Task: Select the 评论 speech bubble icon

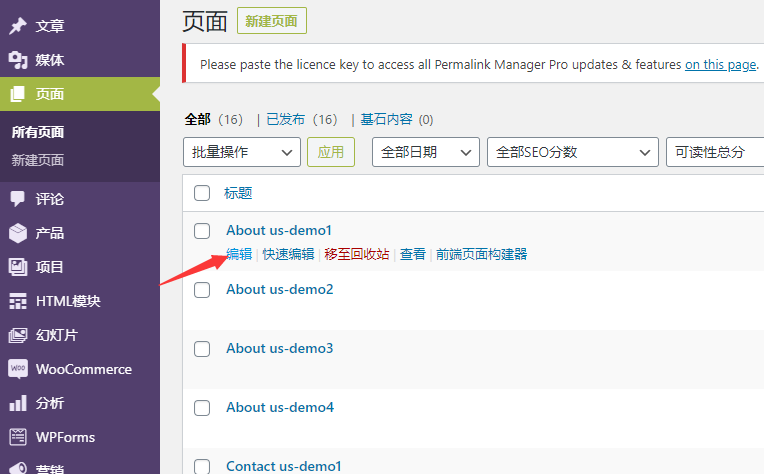Action: (18, 199)
